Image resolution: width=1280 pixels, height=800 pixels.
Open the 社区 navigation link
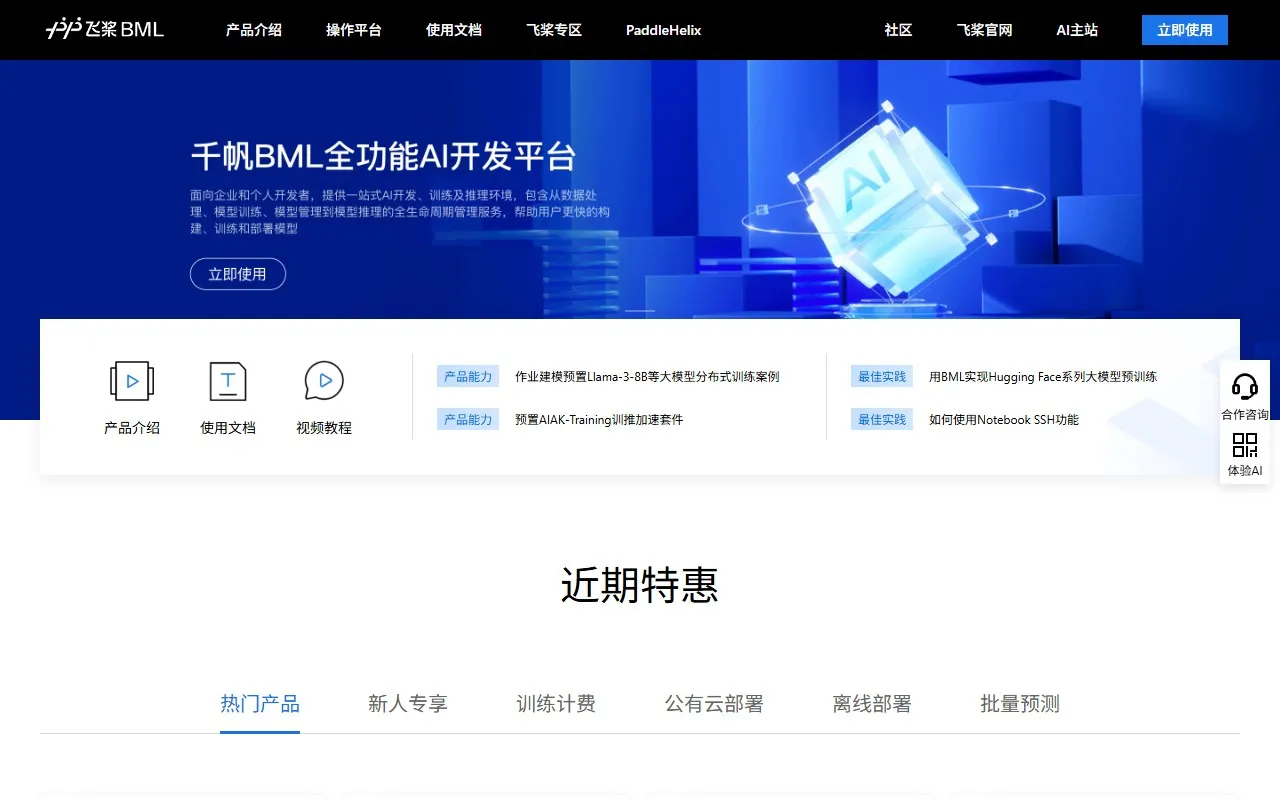(x=897, y=30)
